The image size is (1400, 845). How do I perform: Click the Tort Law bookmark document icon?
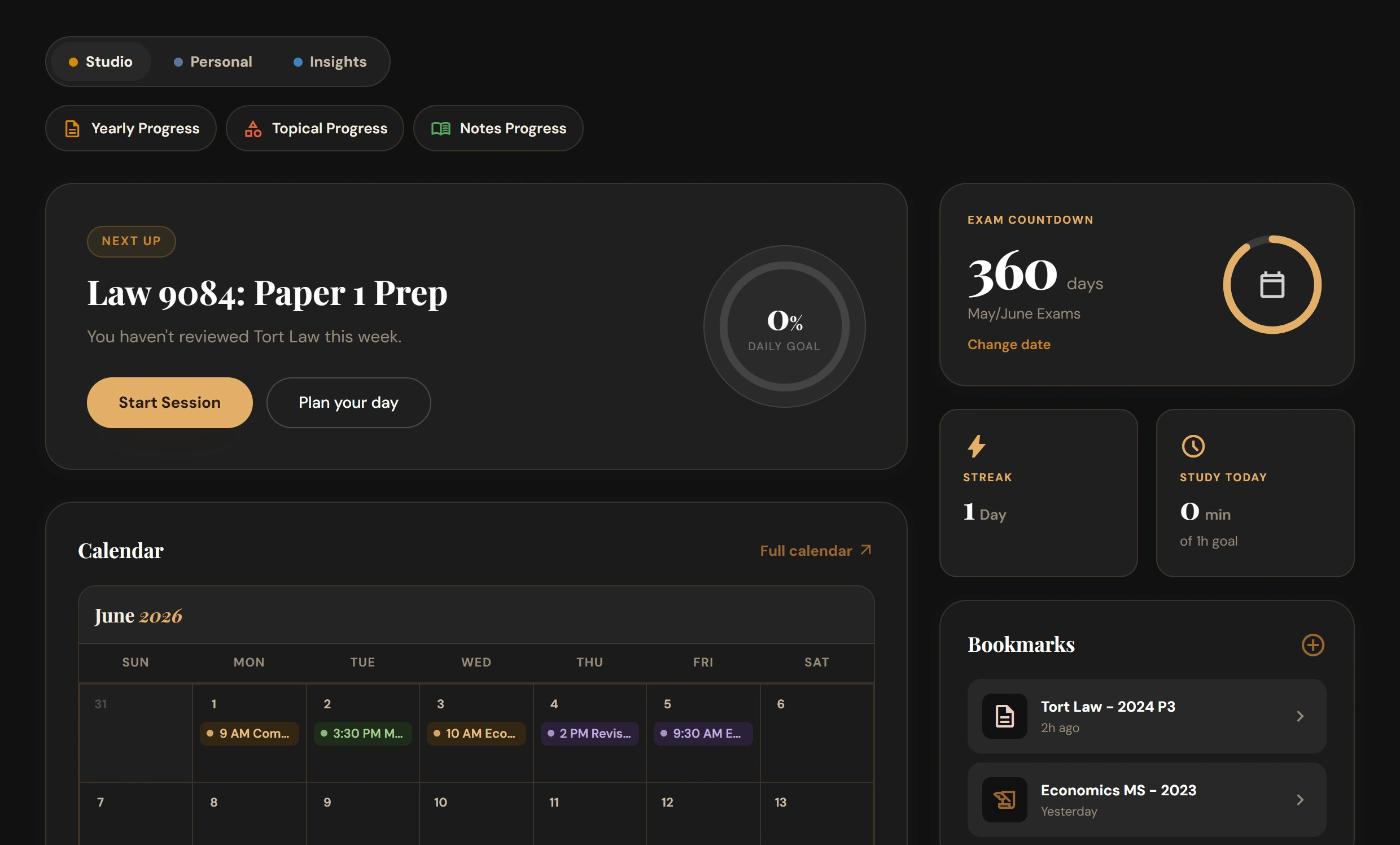[x=1004, y=716]
